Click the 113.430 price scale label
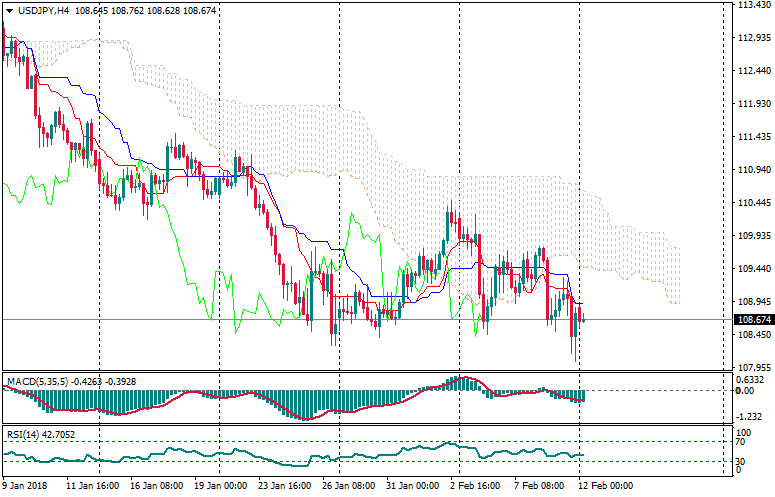Image resolution: width=775 pixels, height=497 pixels. tap(752, 6)
